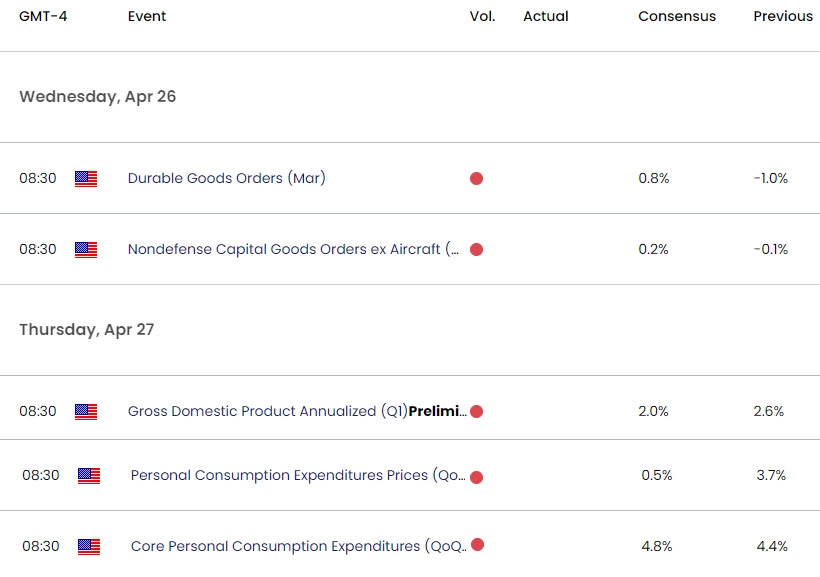820x577 pixels.
Task: Sort by the Vol. column header
Action: click(482, 16)
